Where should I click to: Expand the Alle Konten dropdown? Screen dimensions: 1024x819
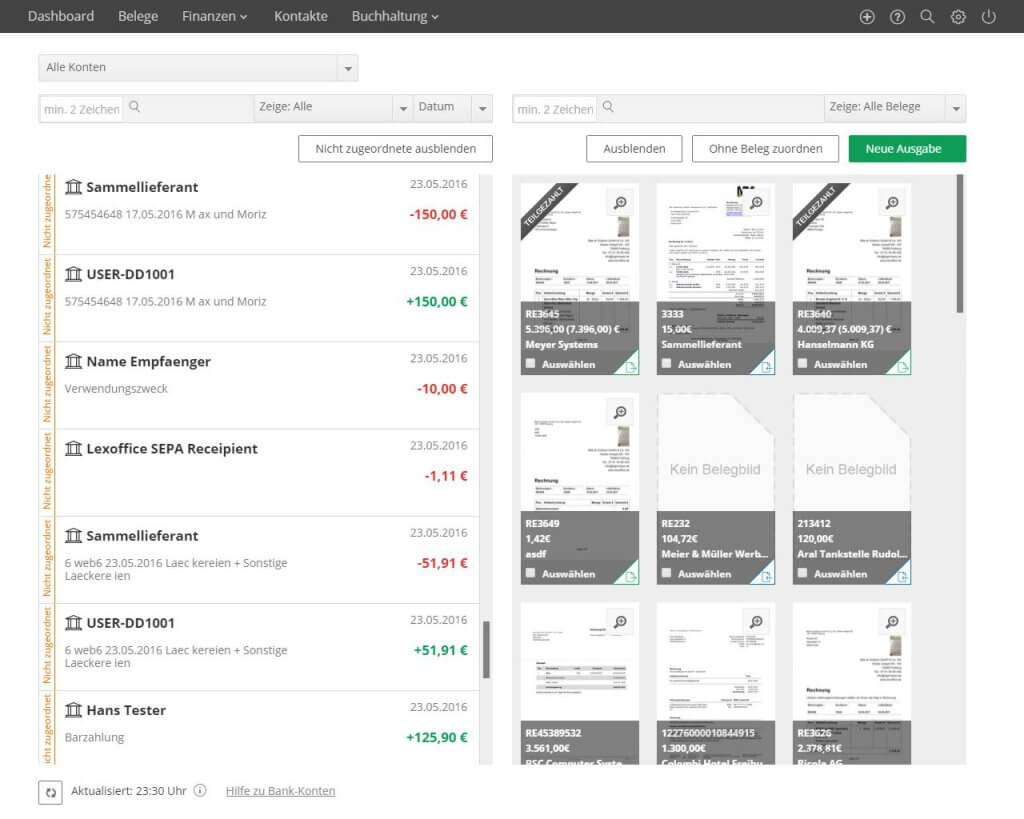(348, 68)
